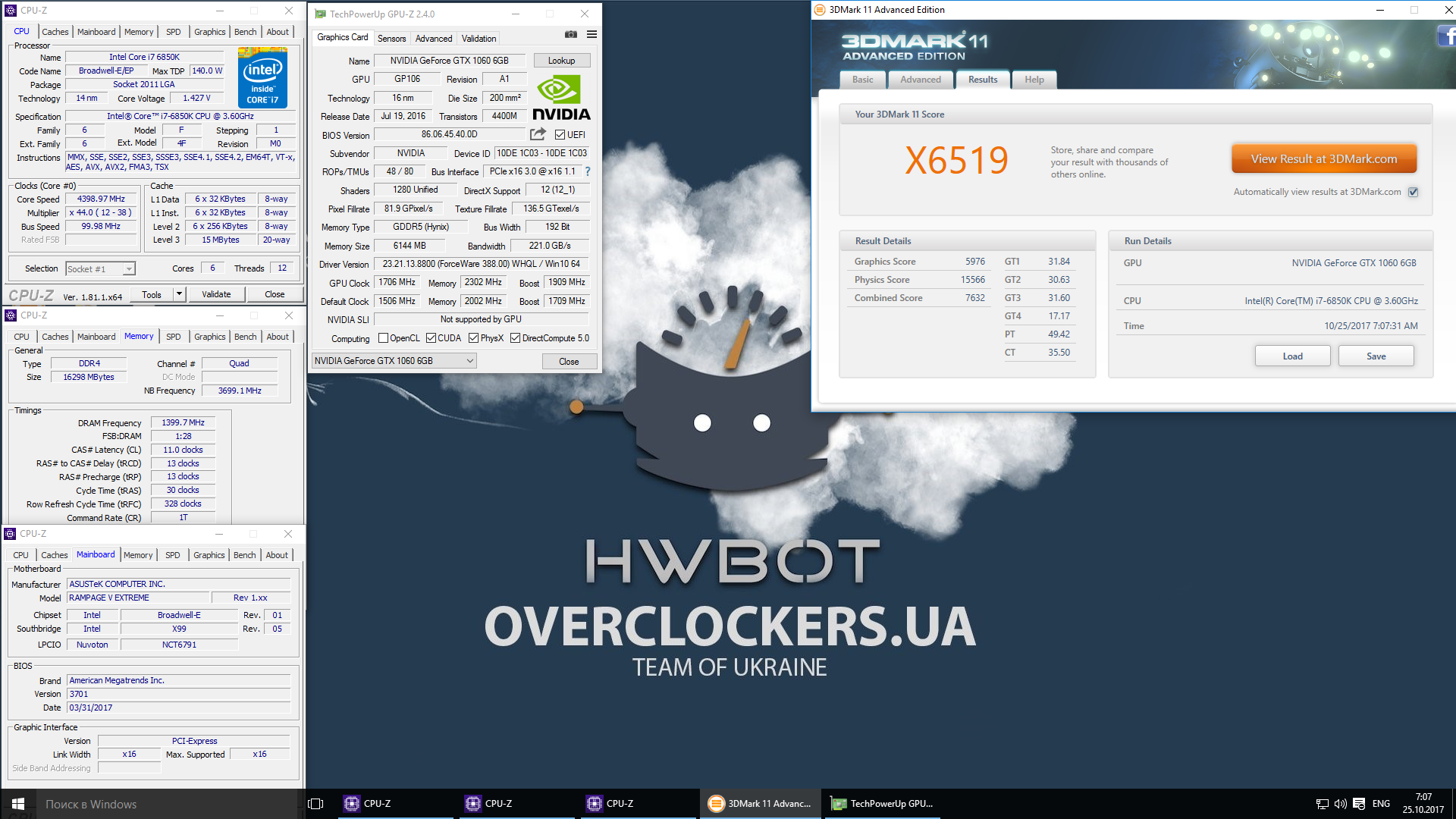
Task: Open the SPD tab in top CPU-Z window
Action: pyautogui.click(x=174, y=32)
